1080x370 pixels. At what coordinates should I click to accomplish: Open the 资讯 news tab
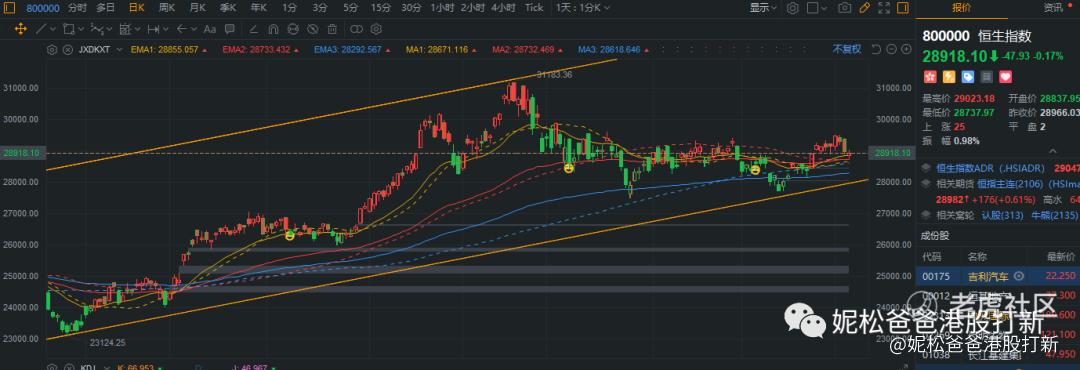tap(1052, 8)
